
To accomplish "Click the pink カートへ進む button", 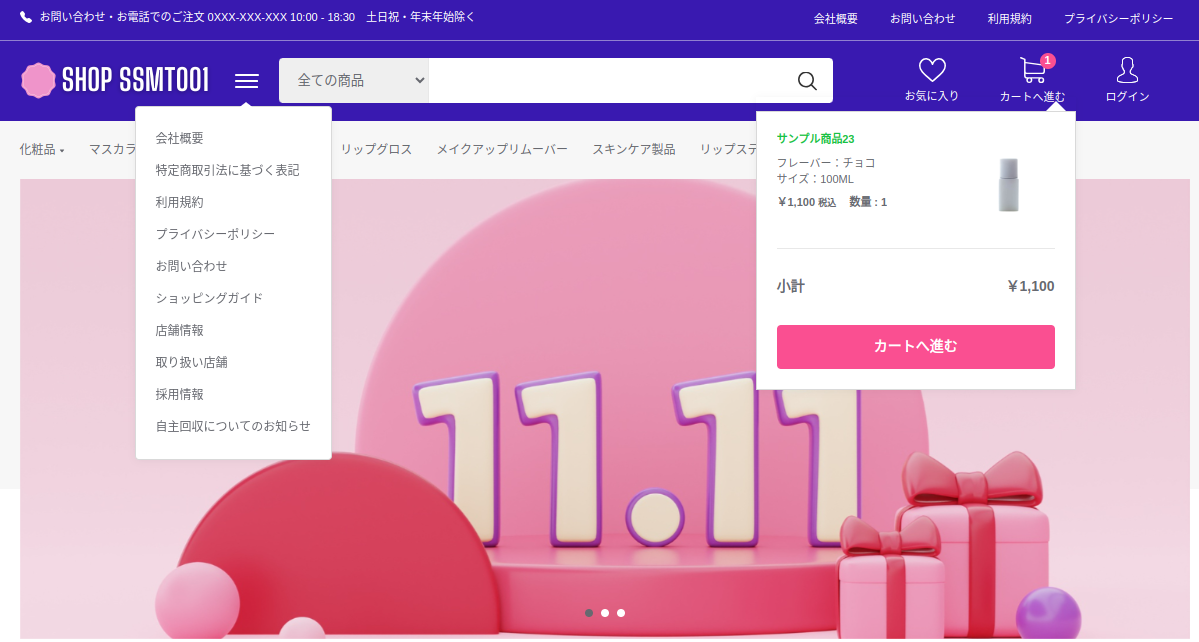I will (x=915, y=347).
